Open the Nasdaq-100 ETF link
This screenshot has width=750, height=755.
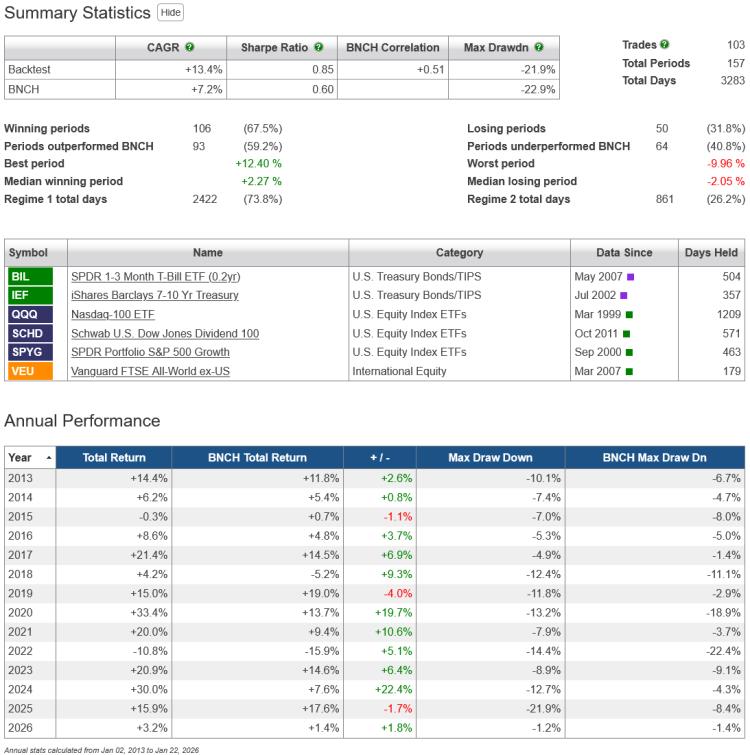tap(111, 314)
